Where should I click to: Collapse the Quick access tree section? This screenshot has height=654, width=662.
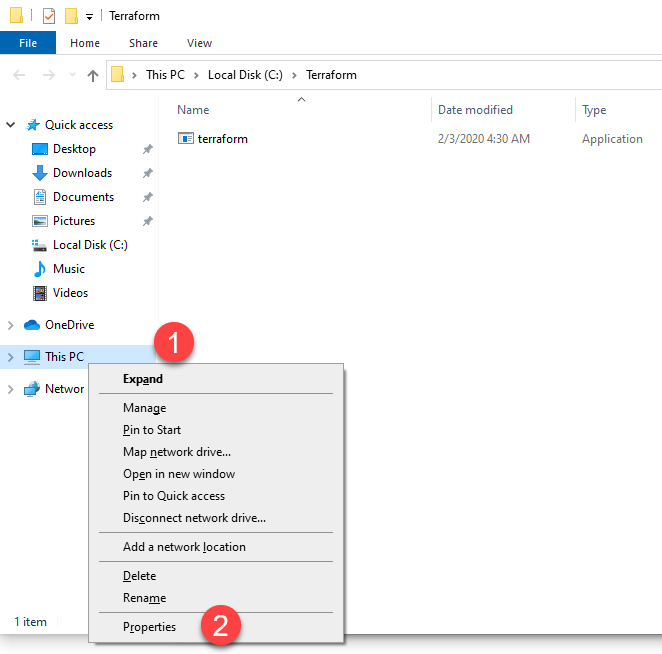tap(11, 125)
